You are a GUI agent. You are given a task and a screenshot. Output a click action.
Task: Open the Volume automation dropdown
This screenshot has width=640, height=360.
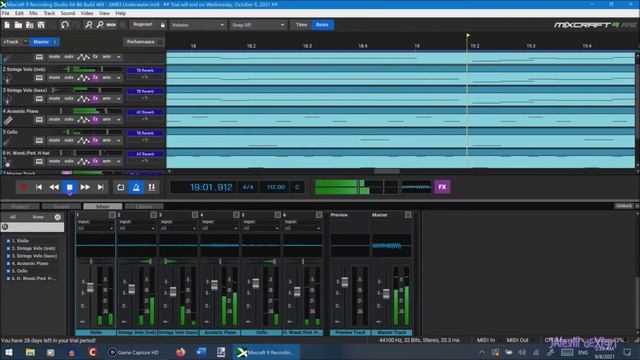198,25
